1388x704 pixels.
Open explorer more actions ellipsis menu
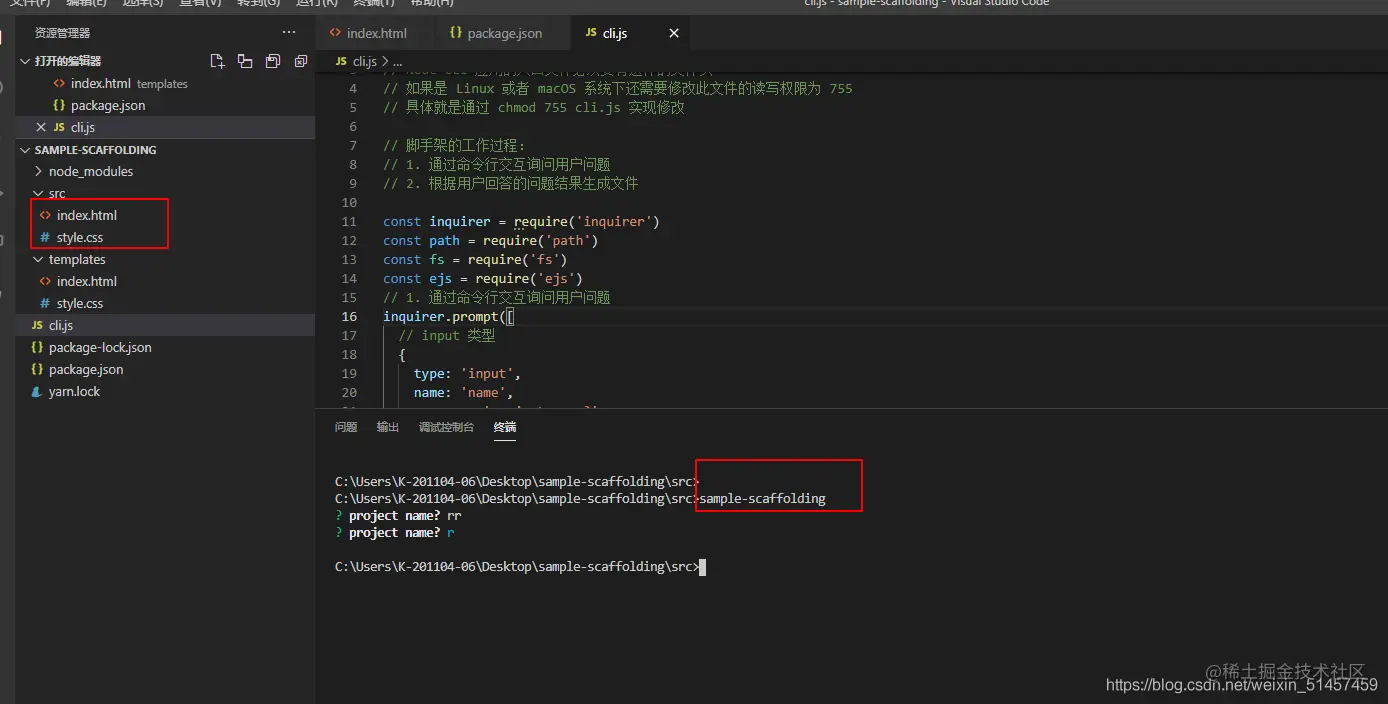[289, 33]
